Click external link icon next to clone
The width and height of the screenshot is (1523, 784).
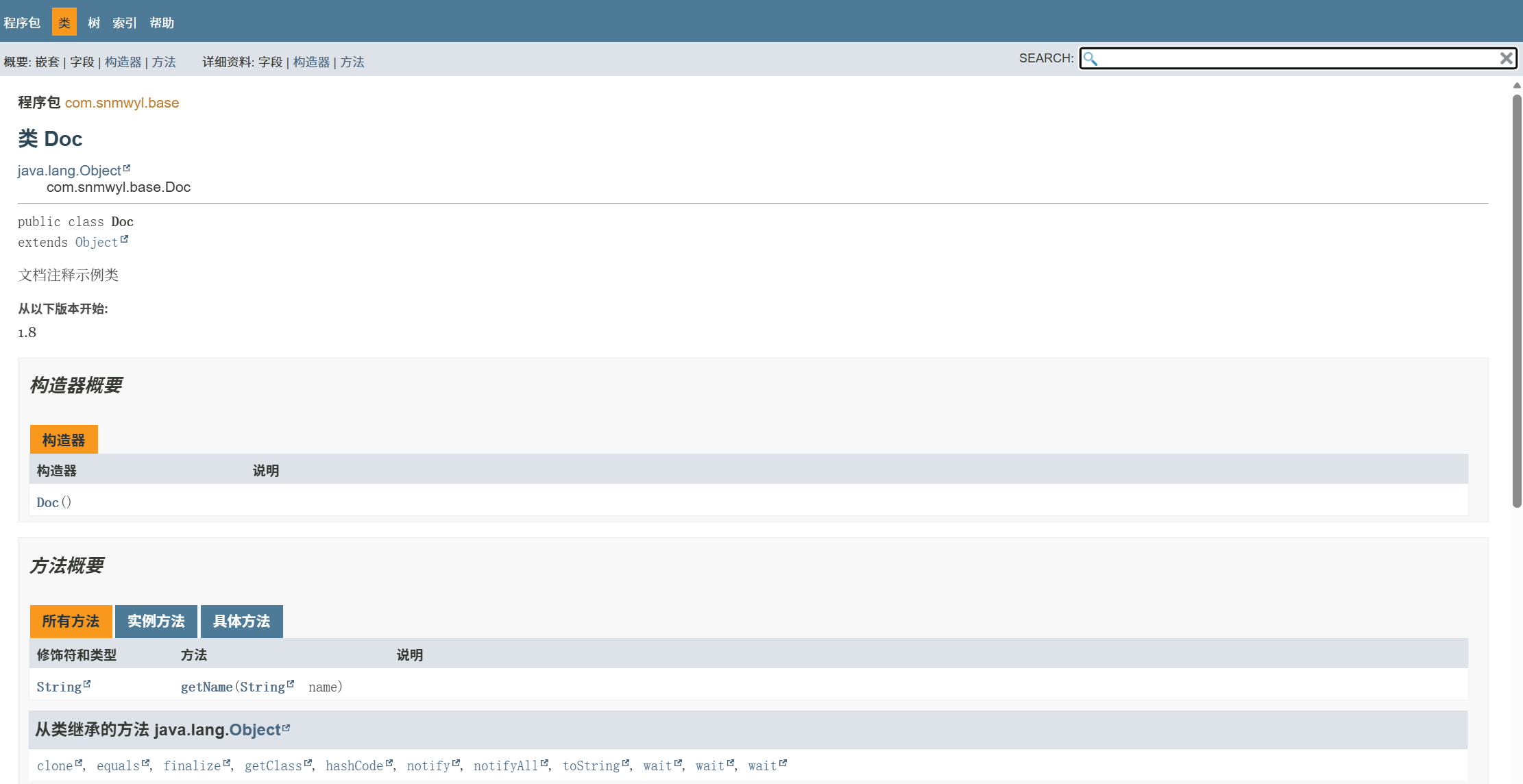coord(79,763)
